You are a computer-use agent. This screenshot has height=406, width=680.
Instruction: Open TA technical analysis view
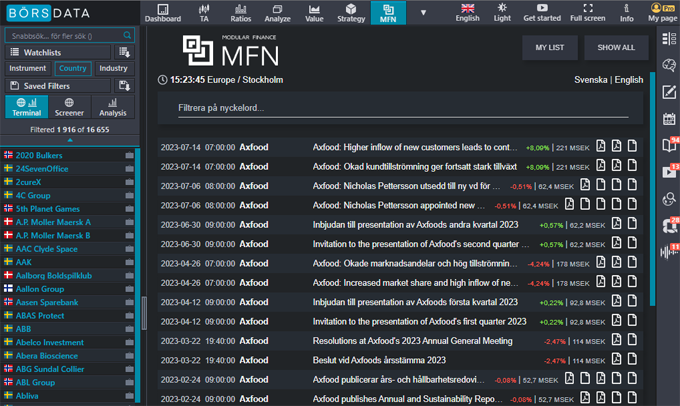click(x=204, y=13)
